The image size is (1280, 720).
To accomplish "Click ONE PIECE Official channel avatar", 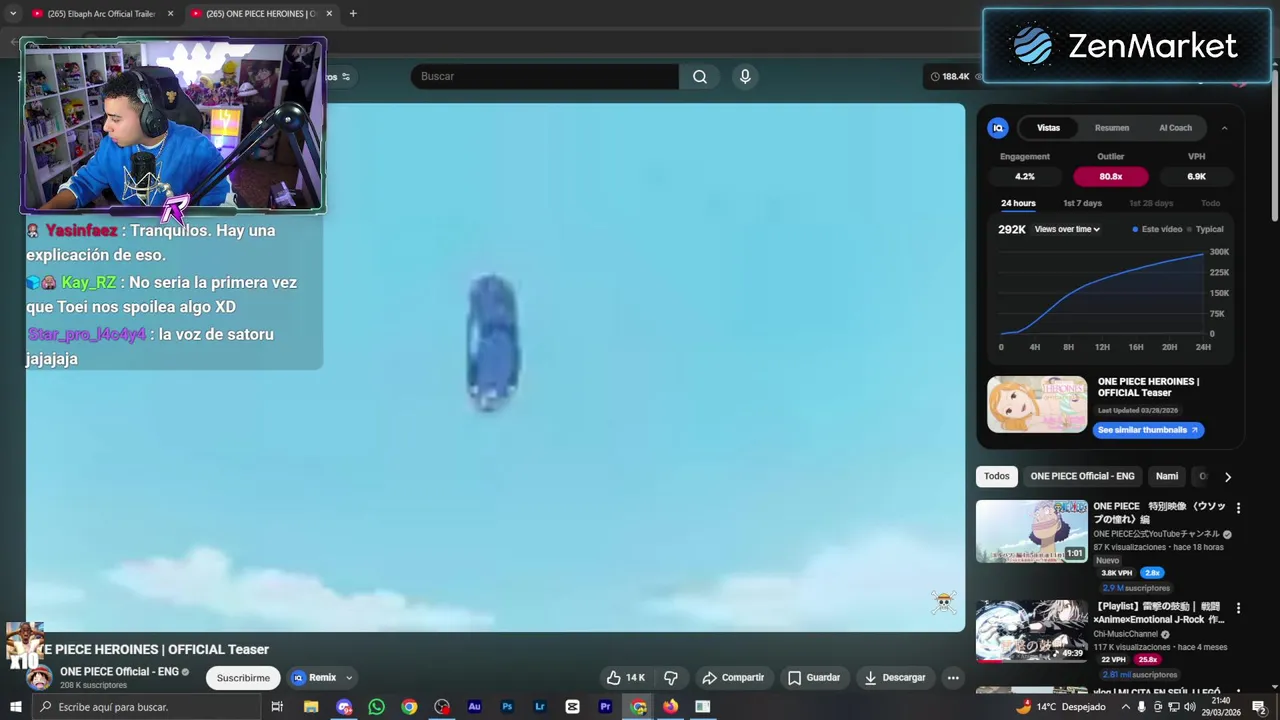I will coord(39,678).
